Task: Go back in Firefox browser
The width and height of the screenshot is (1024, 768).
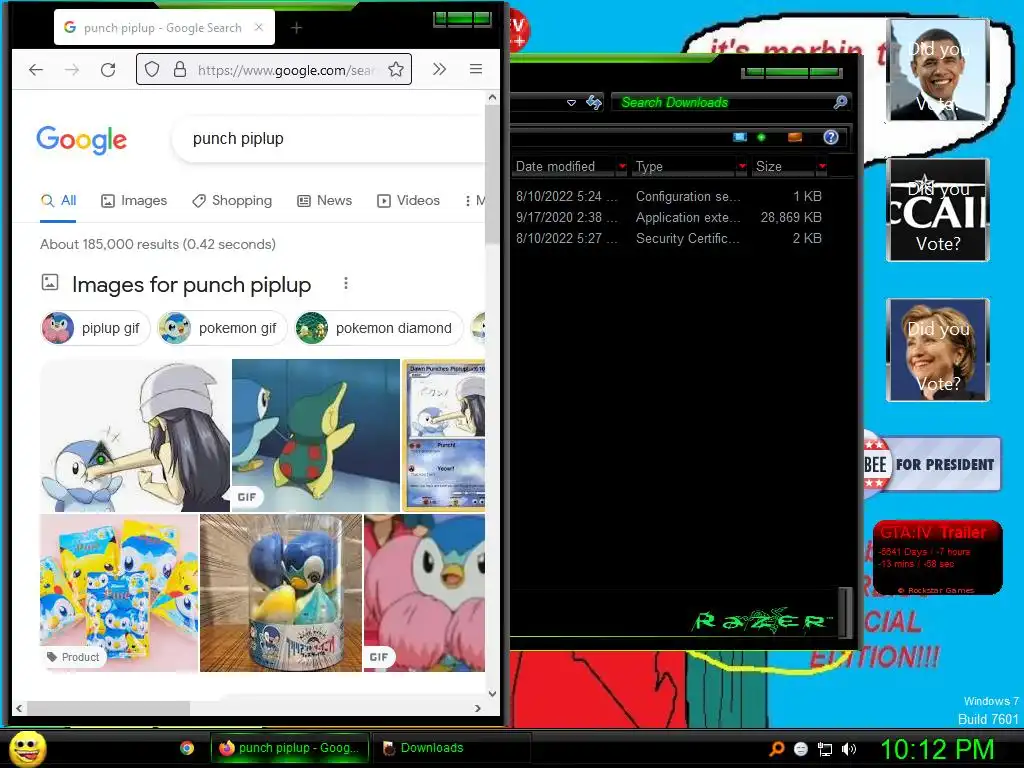Action: [x=36, y=69]
